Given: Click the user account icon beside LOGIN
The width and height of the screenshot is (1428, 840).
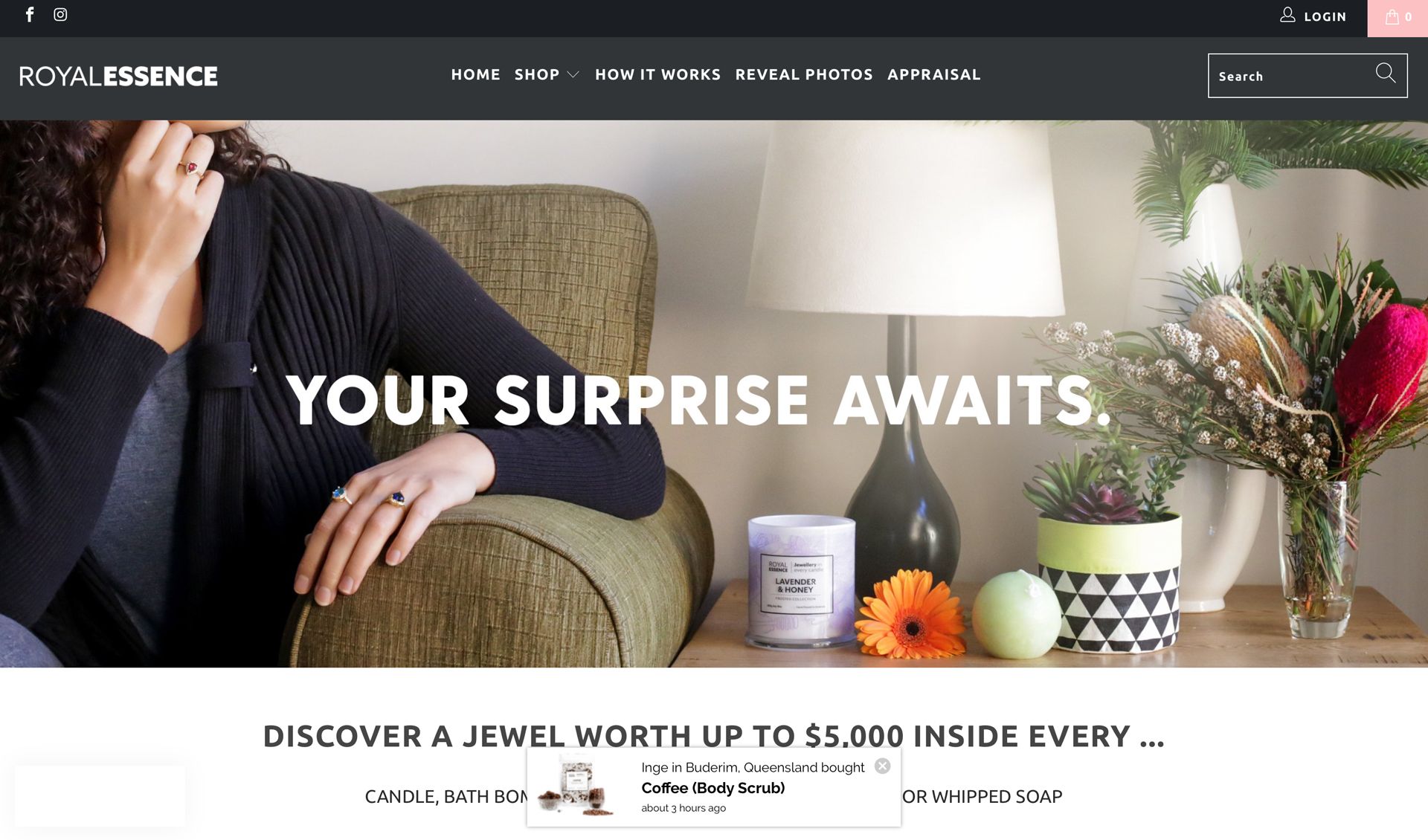Looking at the screenshot, I should 1287,16.
